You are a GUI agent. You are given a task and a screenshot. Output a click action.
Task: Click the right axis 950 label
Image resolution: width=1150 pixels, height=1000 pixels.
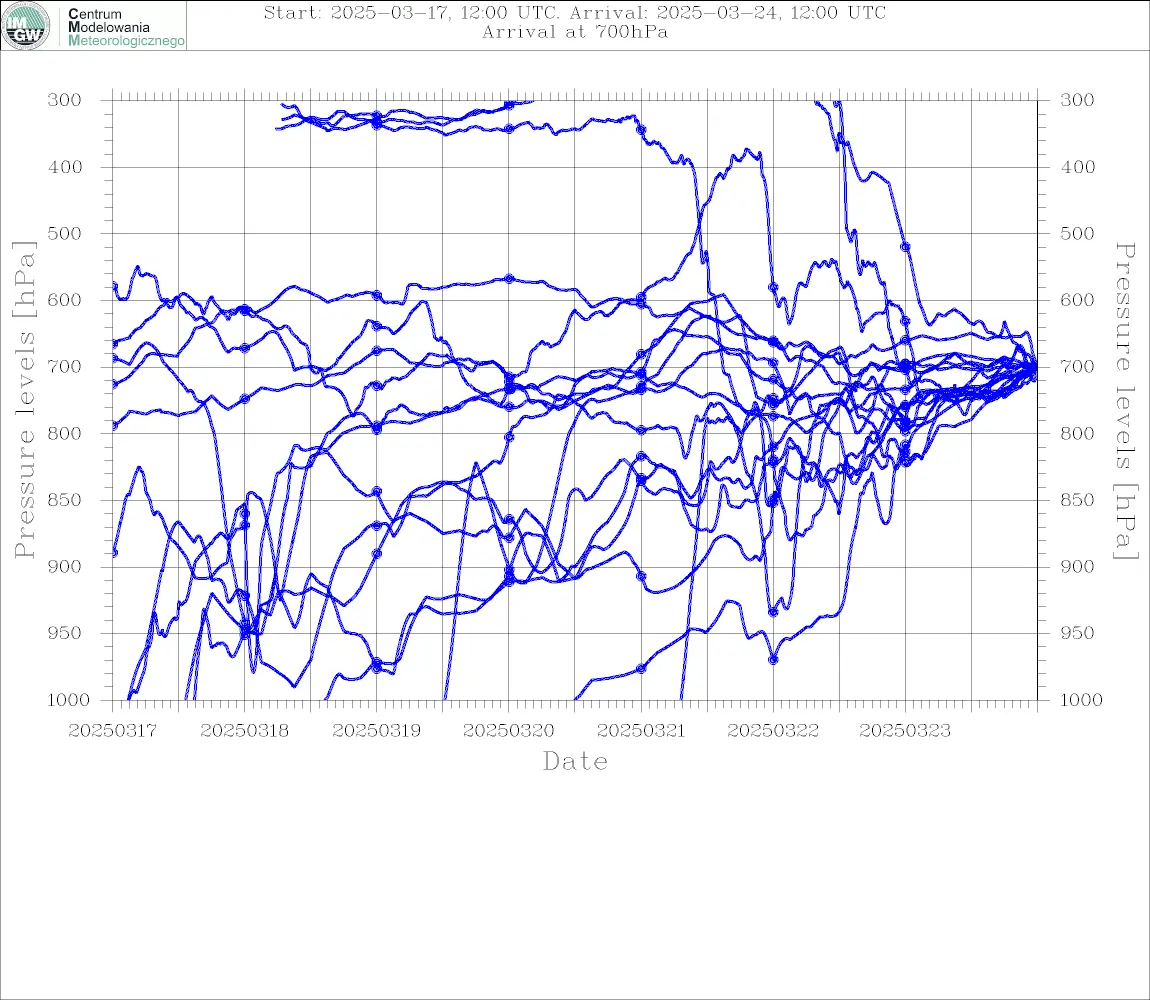click(x=1077, y=632)
